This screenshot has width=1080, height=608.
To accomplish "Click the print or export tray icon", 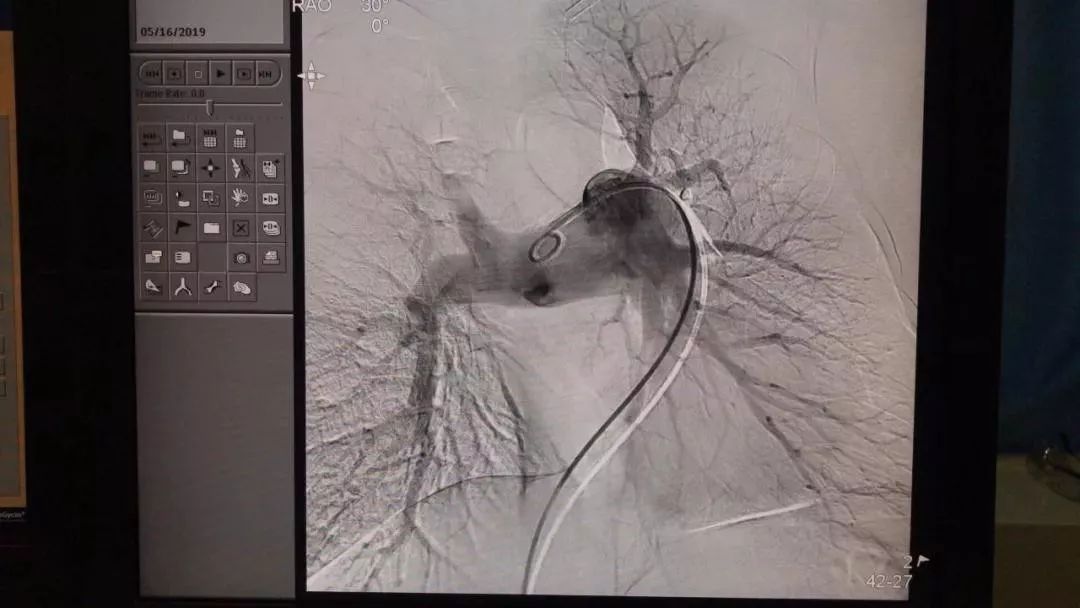I will click(270, 258).
